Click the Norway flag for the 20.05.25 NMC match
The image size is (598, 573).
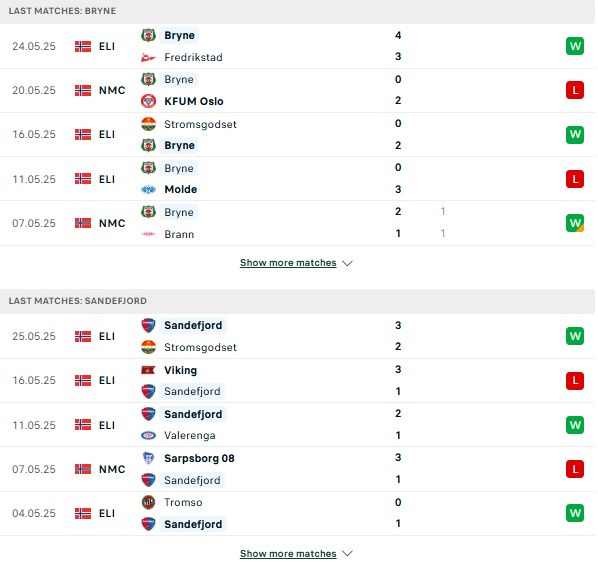[x=83, y=90]
